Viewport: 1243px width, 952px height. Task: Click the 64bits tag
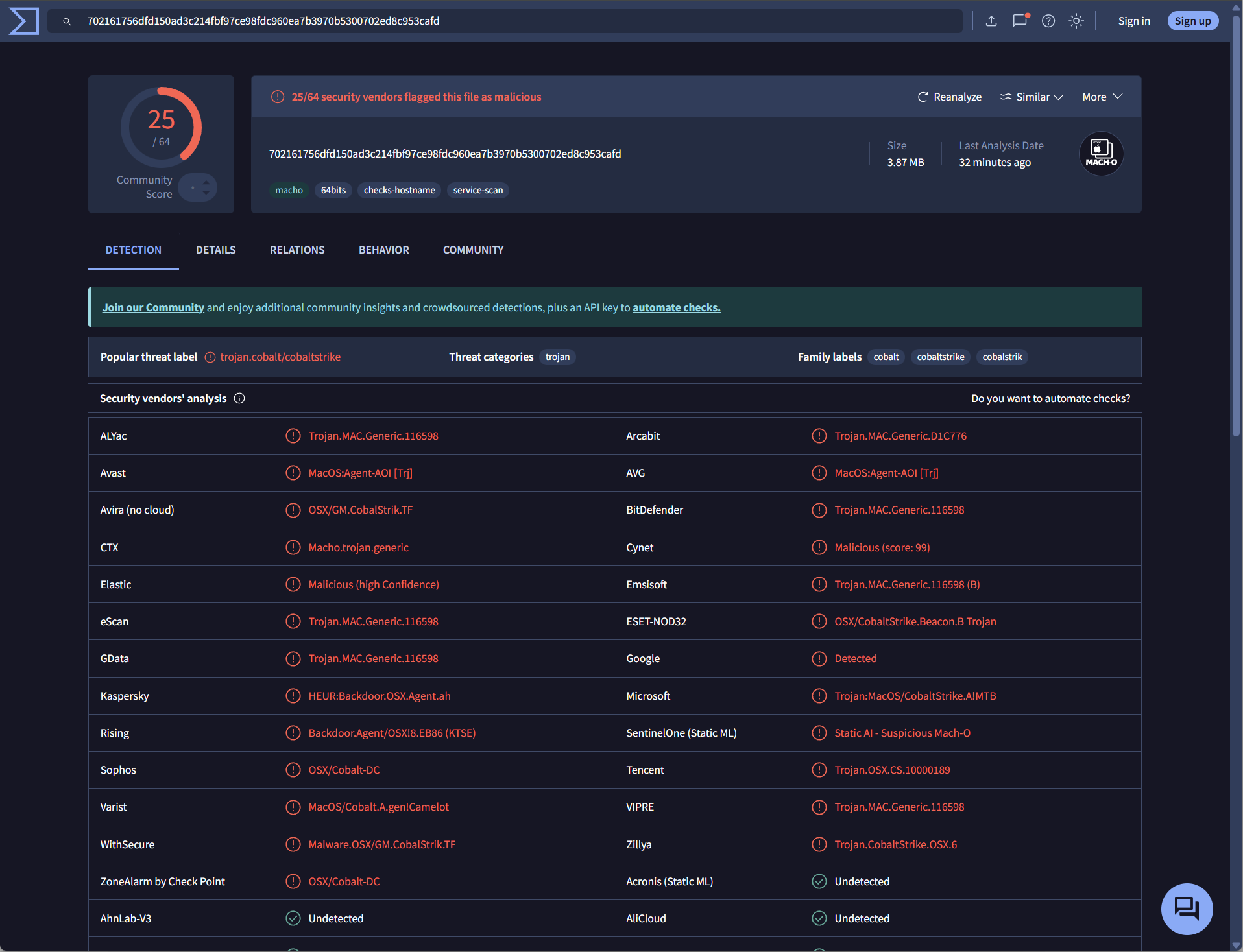click(x=333, y=190)
